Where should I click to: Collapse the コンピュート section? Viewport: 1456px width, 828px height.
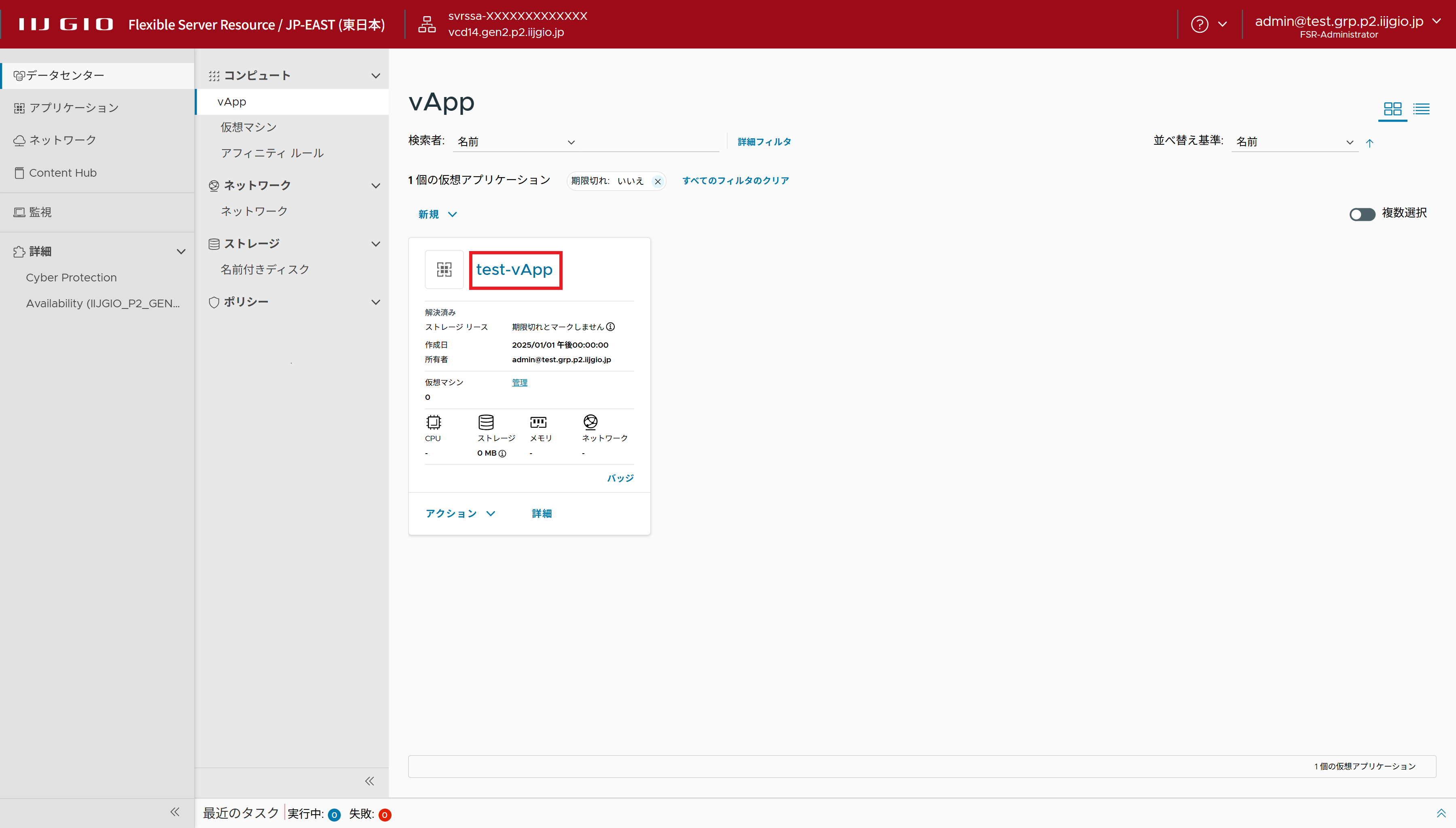point(375,76)
